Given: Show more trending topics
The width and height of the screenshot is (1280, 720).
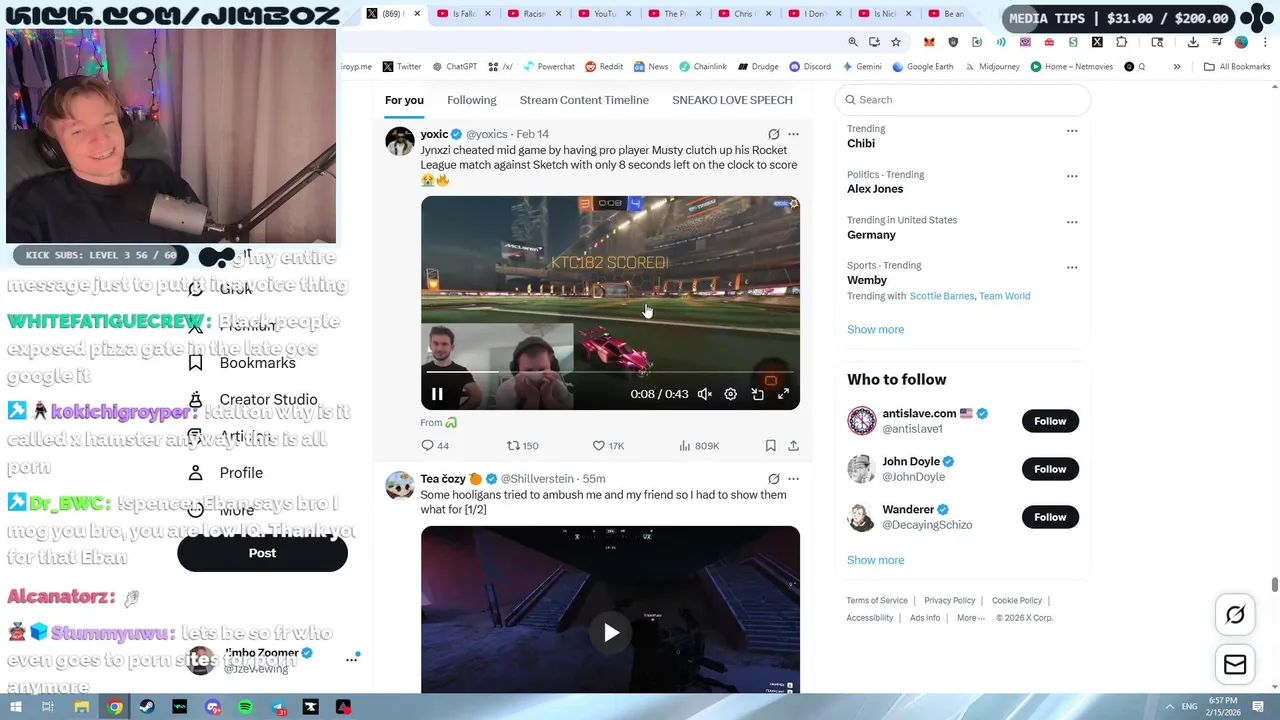Looking at the screenshot, I should point(875,329).
